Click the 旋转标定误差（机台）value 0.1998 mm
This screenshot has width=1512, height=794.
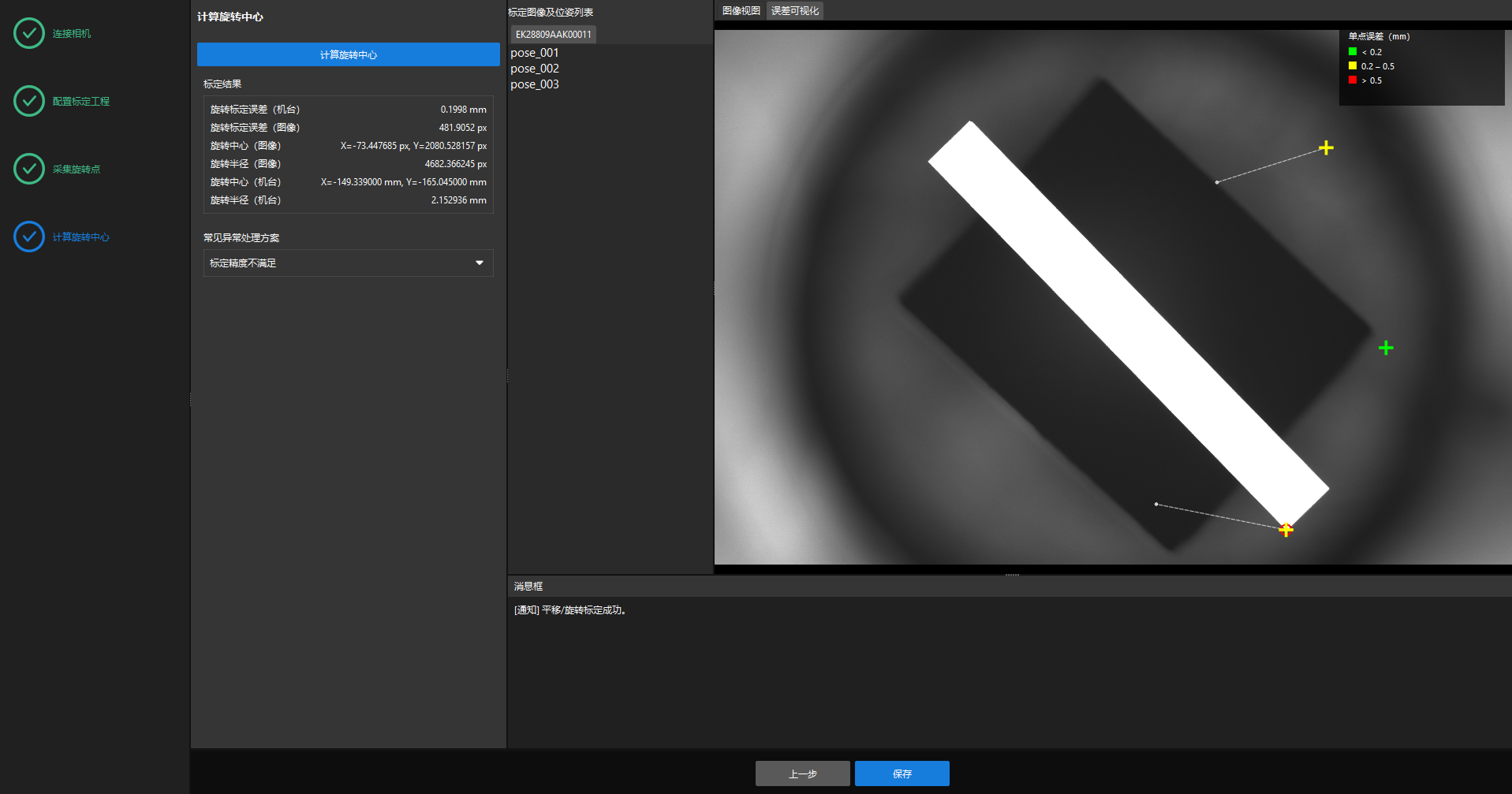click(x=464, y=110)
